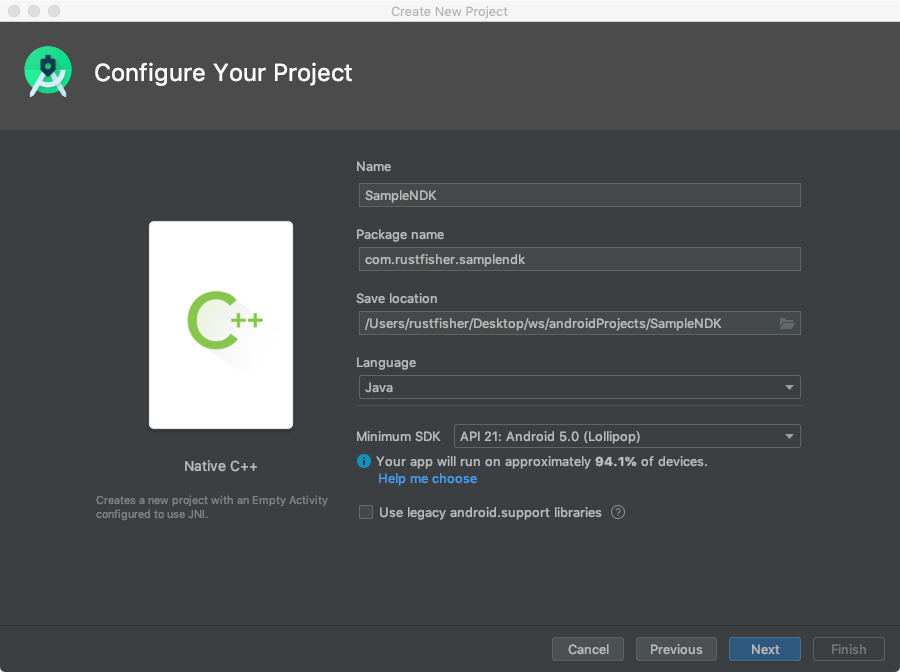Click the blue info icon about device coverage

[x=364, y=462]
